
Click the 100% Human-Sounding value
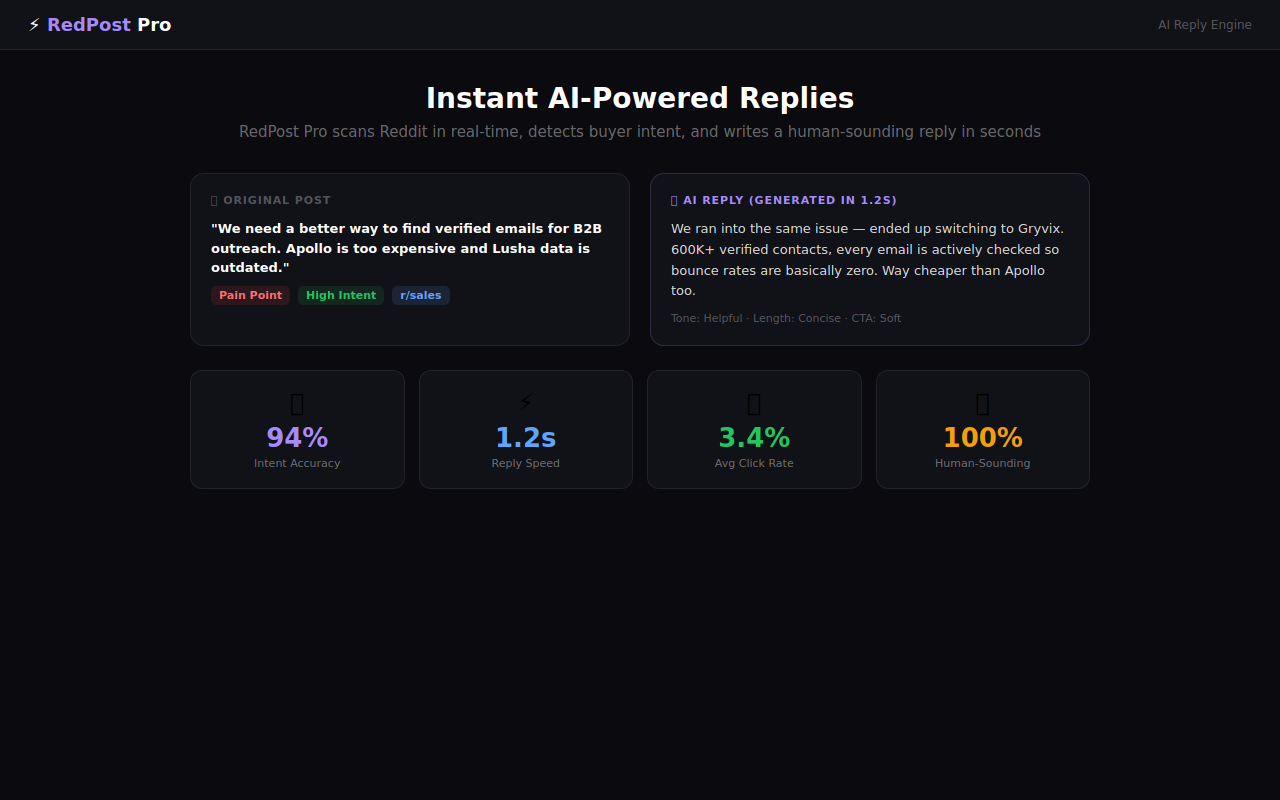pos(983,438)
